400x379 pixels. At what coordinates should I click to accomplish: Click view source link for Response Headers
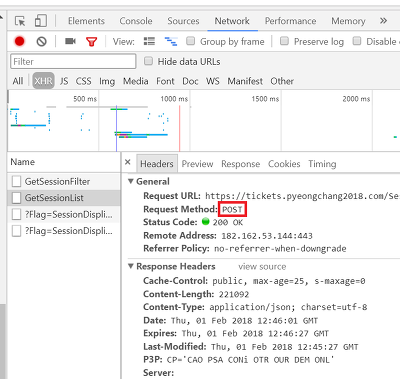coord(262,267)
